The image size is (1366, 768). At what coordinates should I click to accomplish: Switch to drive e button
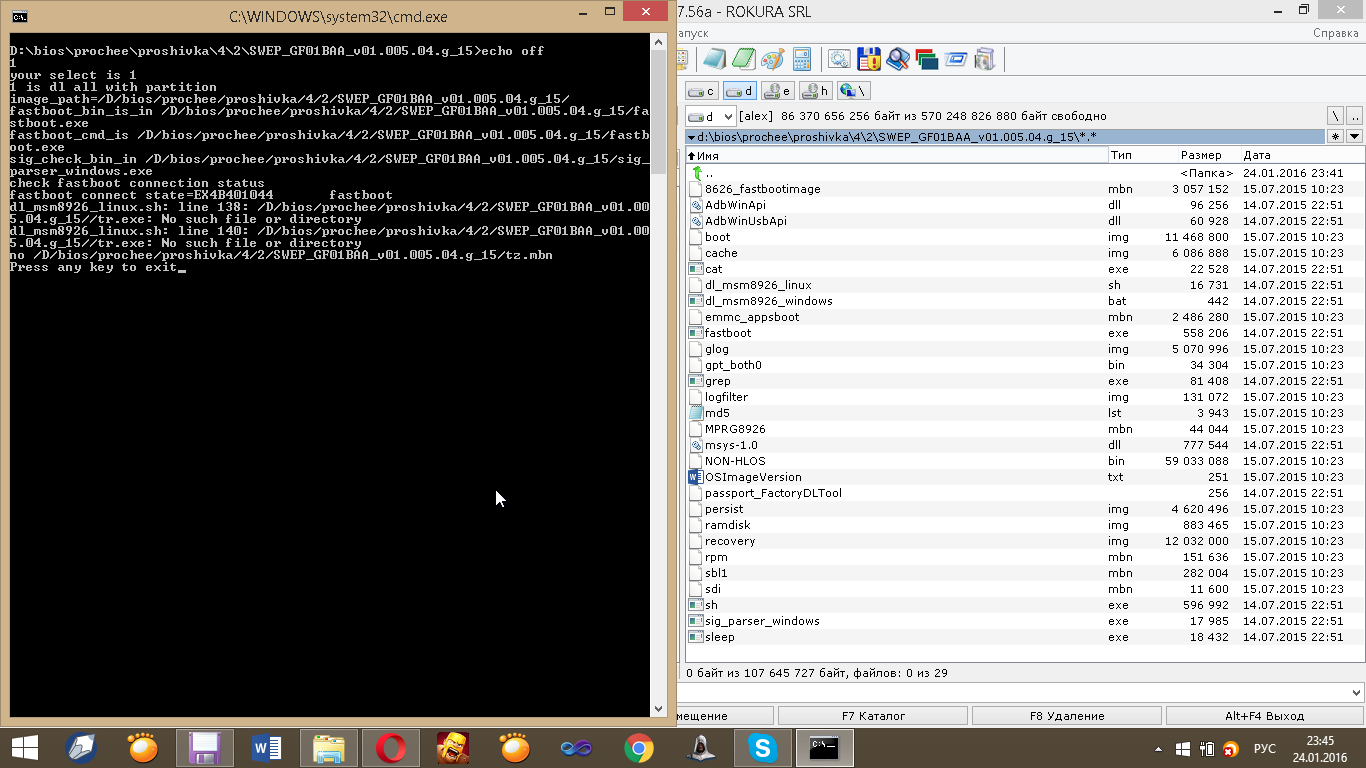click(777, 91)
